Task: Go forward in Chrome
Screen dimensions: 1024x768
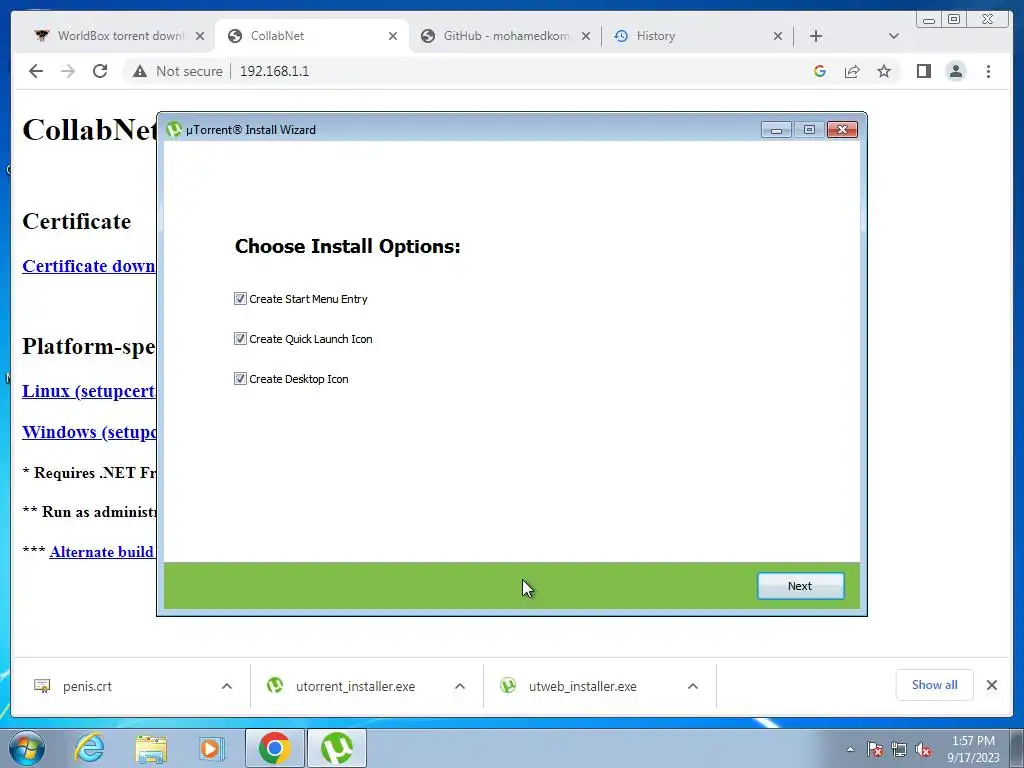Action: (68, 71)
